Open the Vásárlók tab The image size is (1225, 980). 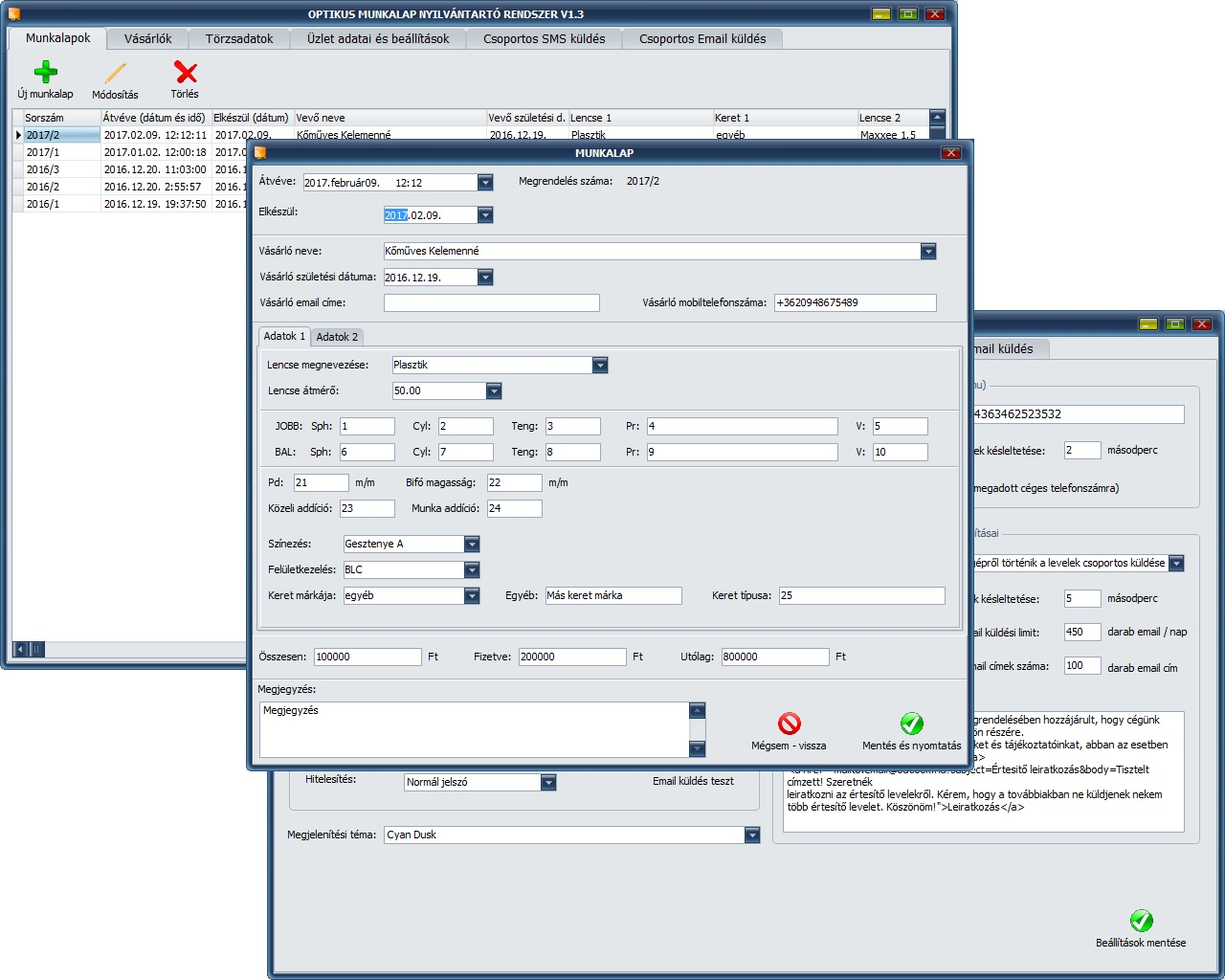point(148,38)
